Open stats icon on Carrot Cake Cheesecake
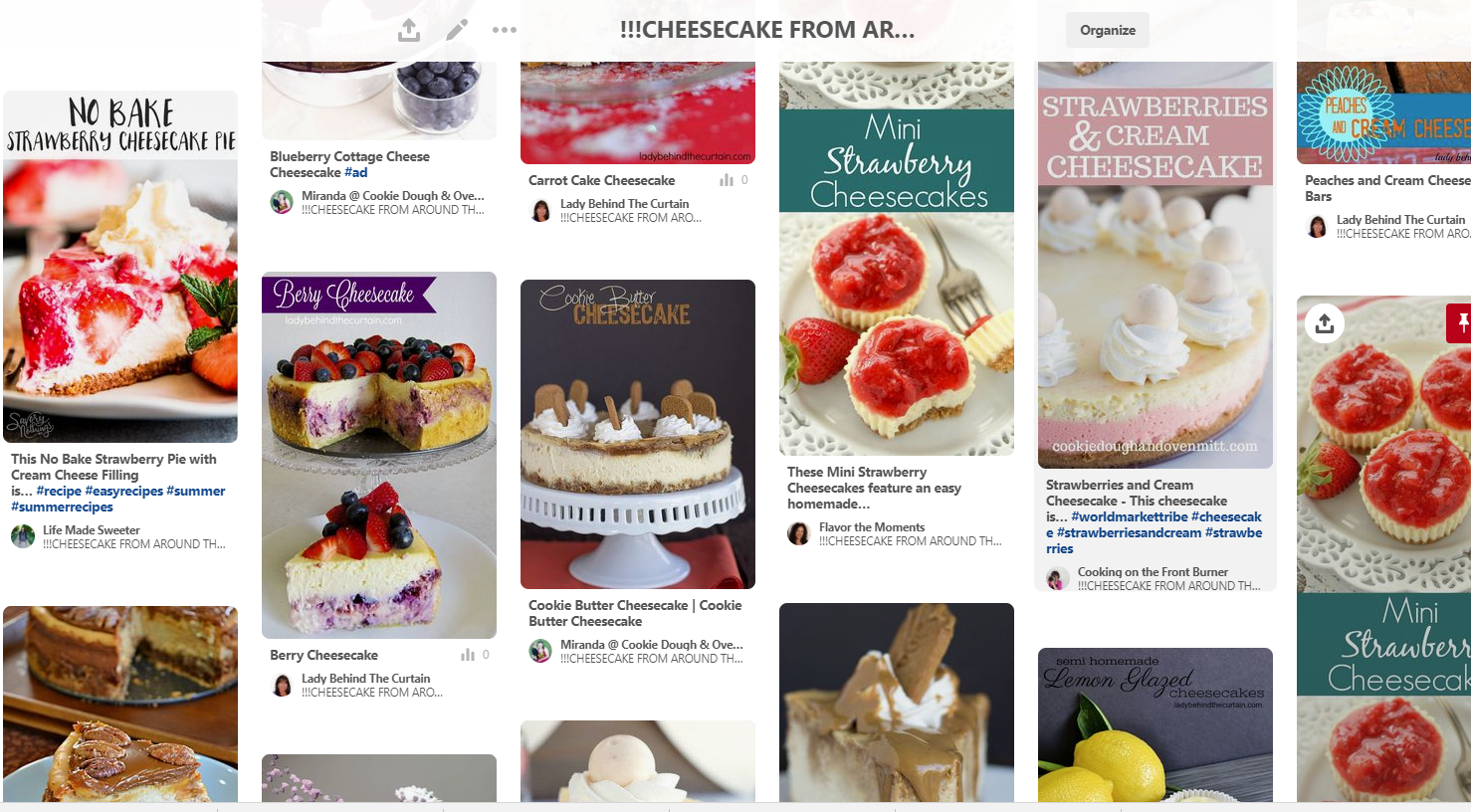1471x812 pixels. tap(727, 180)
